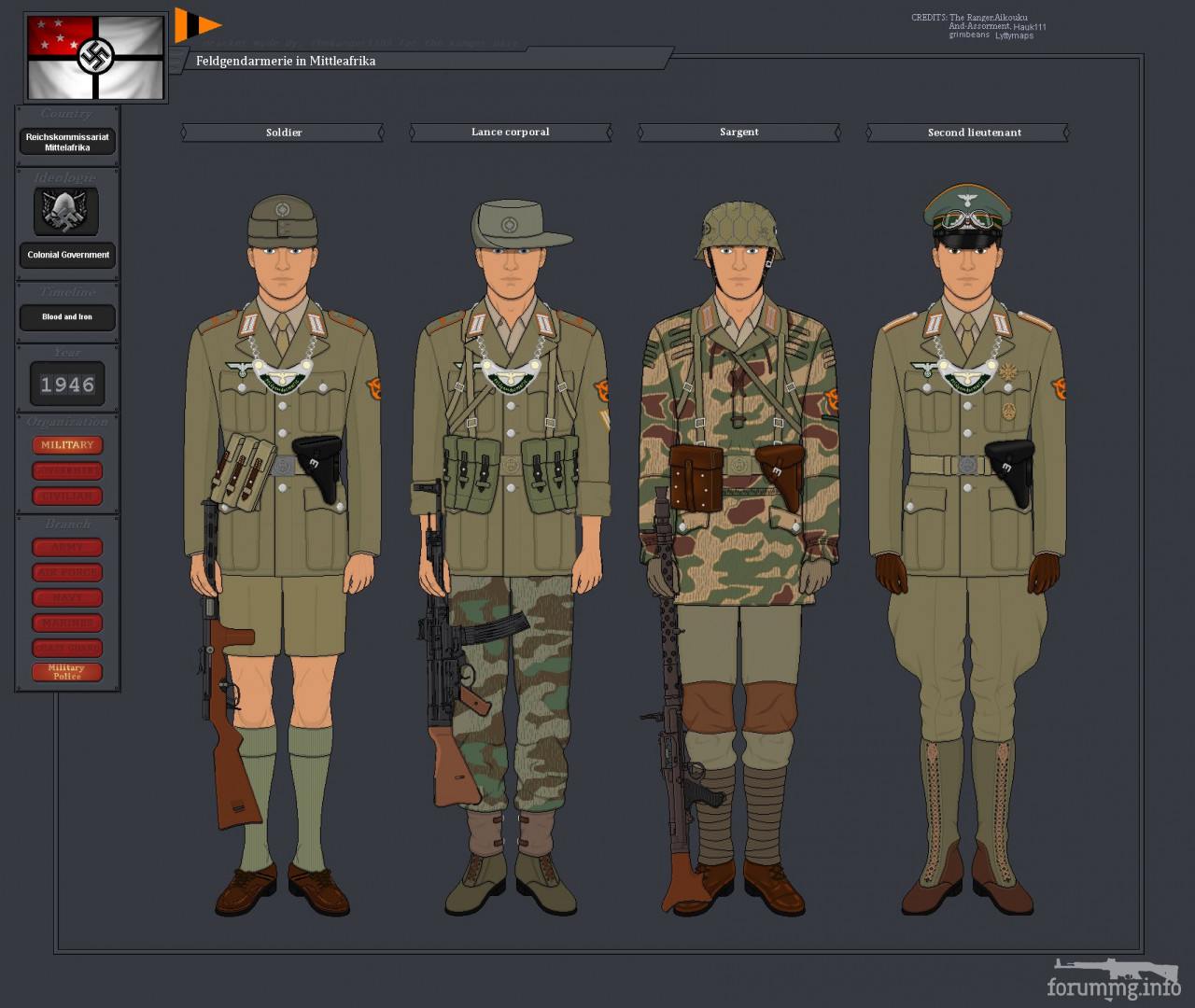Click the Second lieutenant's gorget chest plate
This screenshot has height=1008, width=1195.
(x=967, y=375)
